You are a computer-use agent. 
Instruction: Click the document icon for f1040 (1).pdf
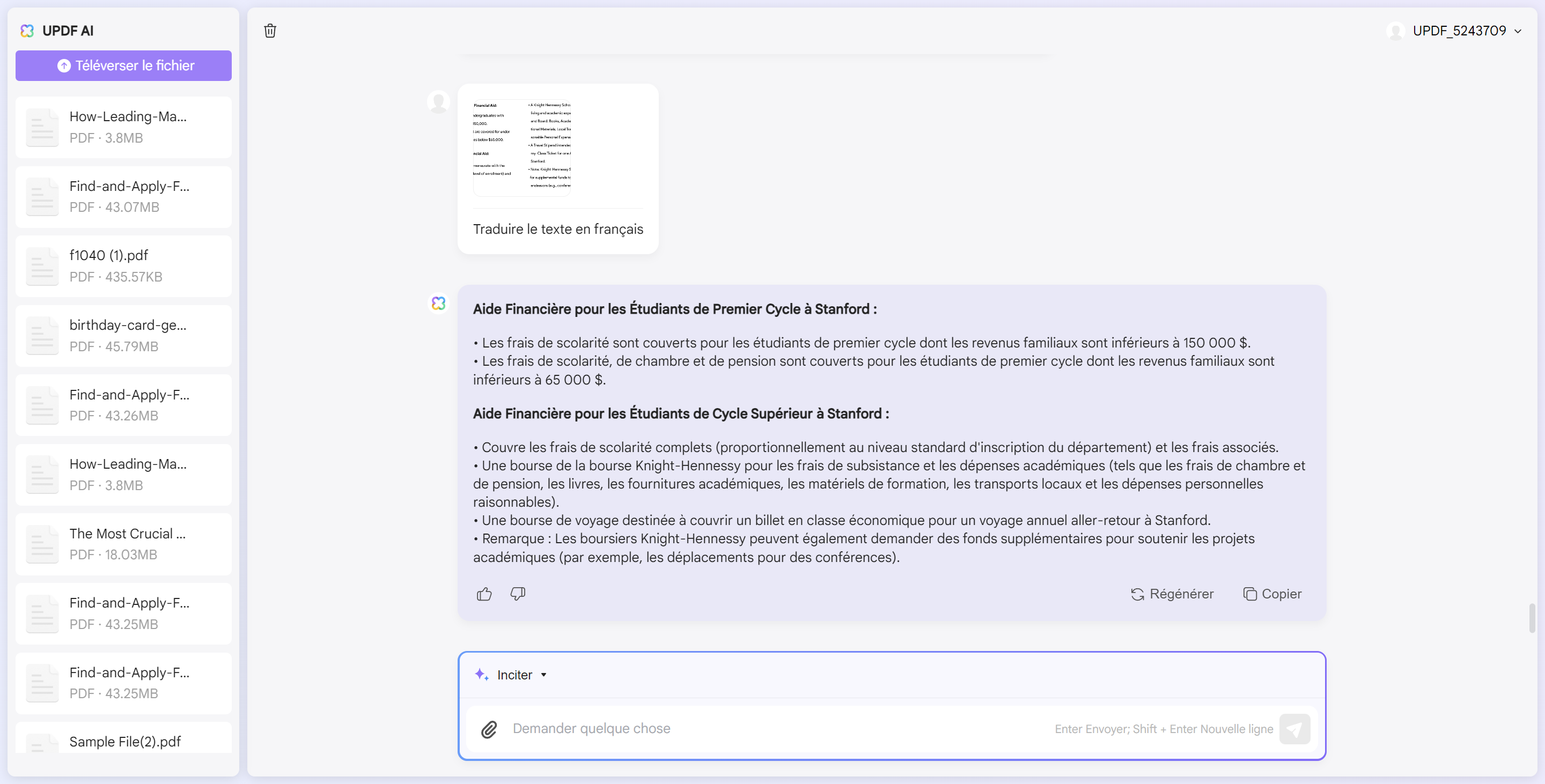[x=42, y=266]
